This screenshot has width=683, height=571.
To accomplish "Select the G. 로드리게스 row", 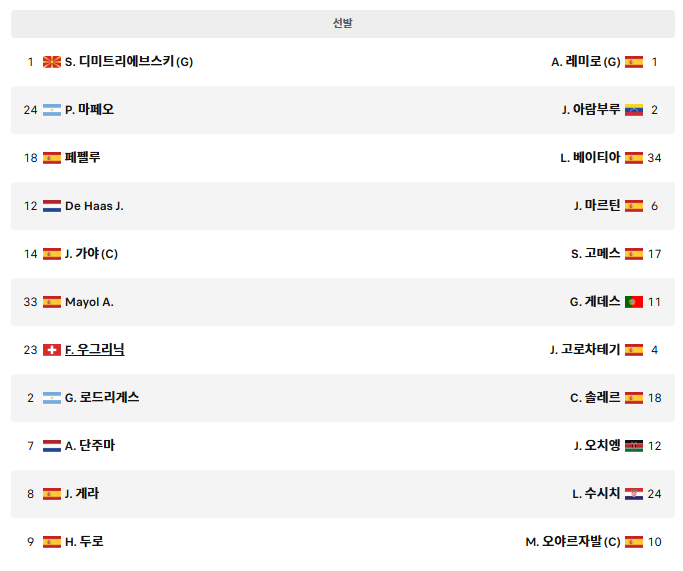I will 343,398.
